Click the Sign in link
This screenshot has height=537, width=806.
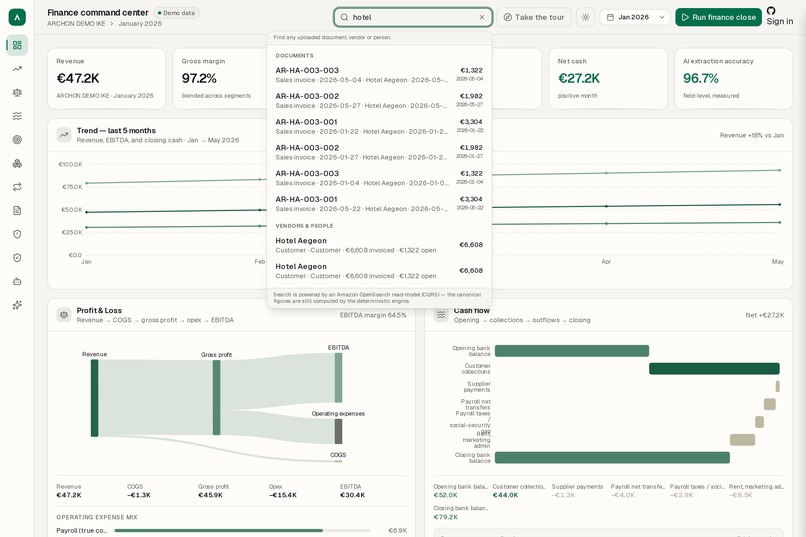pyautogui.click(x=780, y=22)
